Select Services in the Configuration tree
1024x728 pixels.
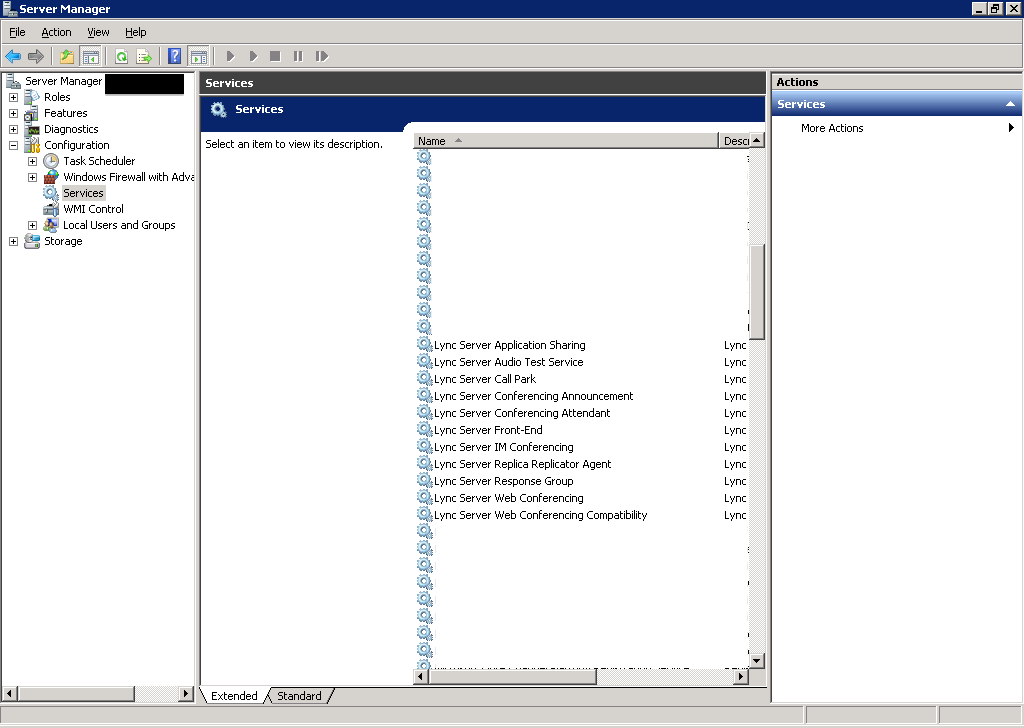tap(83, 193)
